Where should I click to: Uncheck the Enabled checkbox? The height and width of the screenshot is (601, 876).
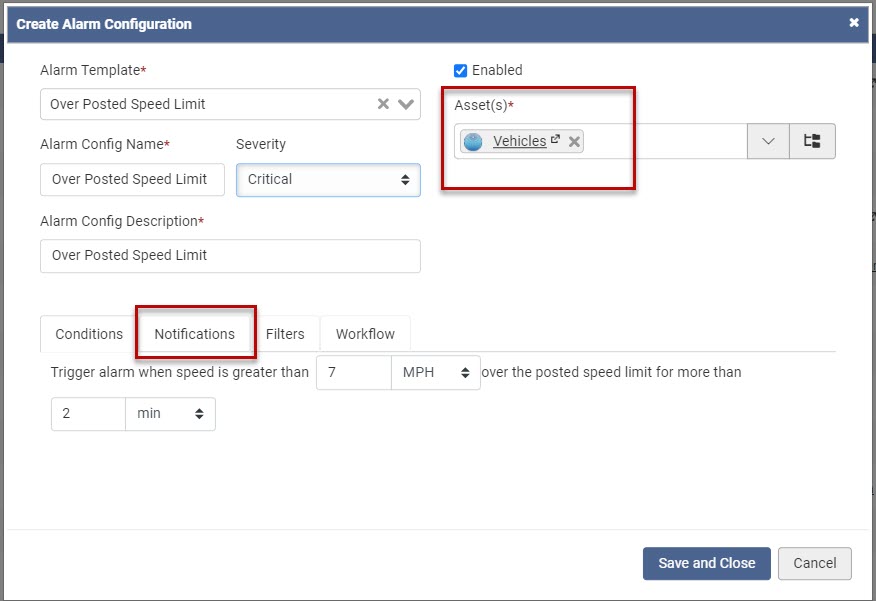[461, 70]
